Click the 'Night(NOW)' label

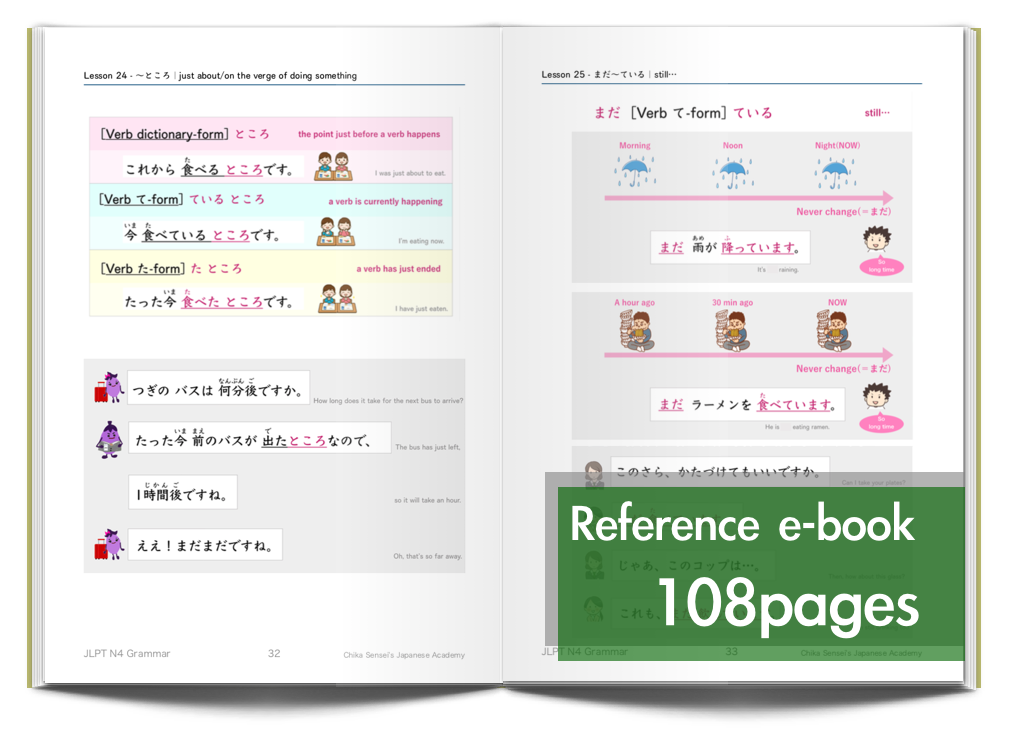coord(837,146)
